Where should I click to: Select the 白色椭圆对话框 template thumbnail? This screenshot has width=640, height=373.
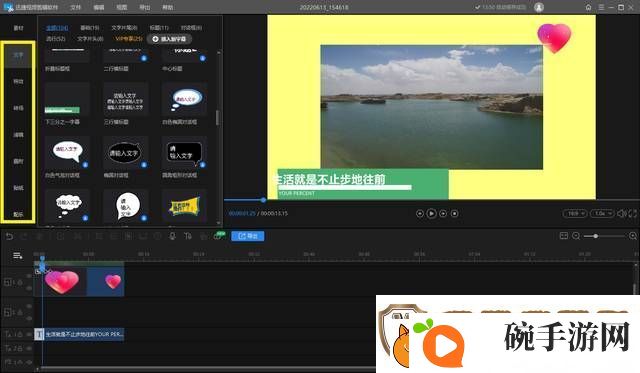184,99
